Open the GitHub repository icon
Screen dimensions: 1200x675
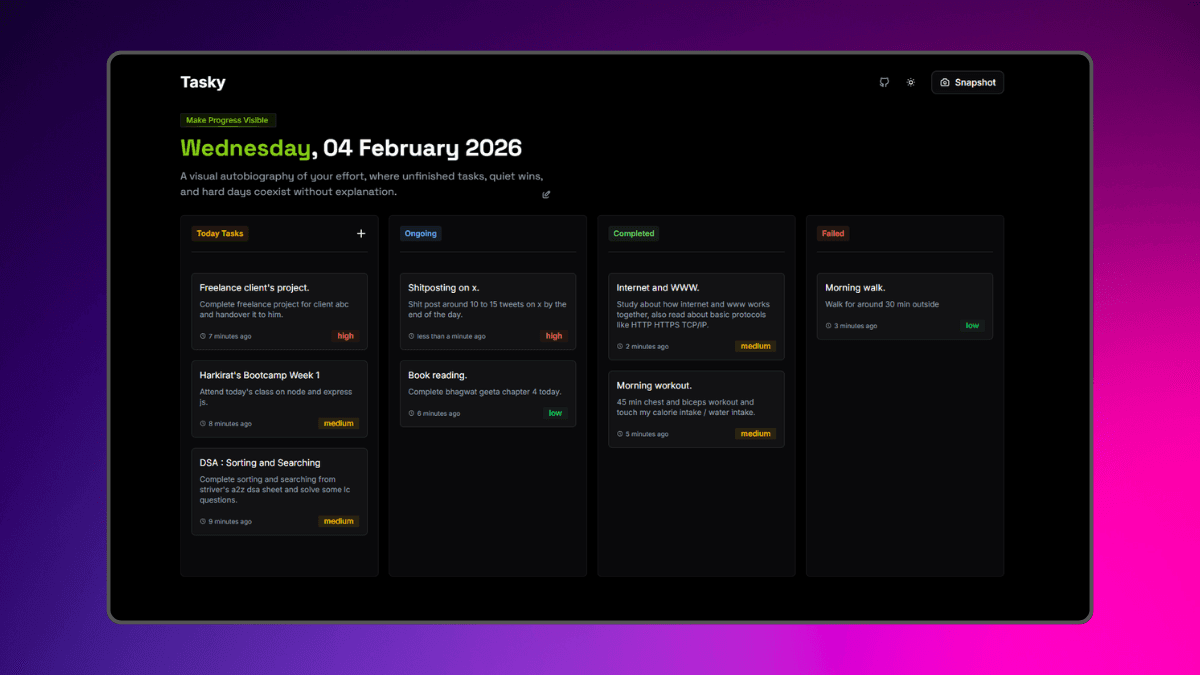pos(884,82)
